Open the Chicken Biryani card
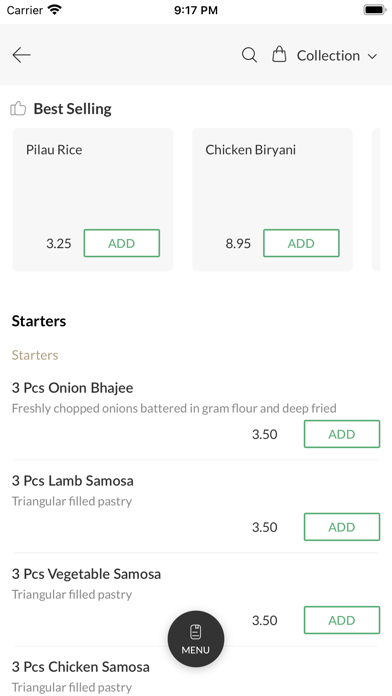Image resolution: width=392 pixels, height=696 pixels. click(272, 200)
